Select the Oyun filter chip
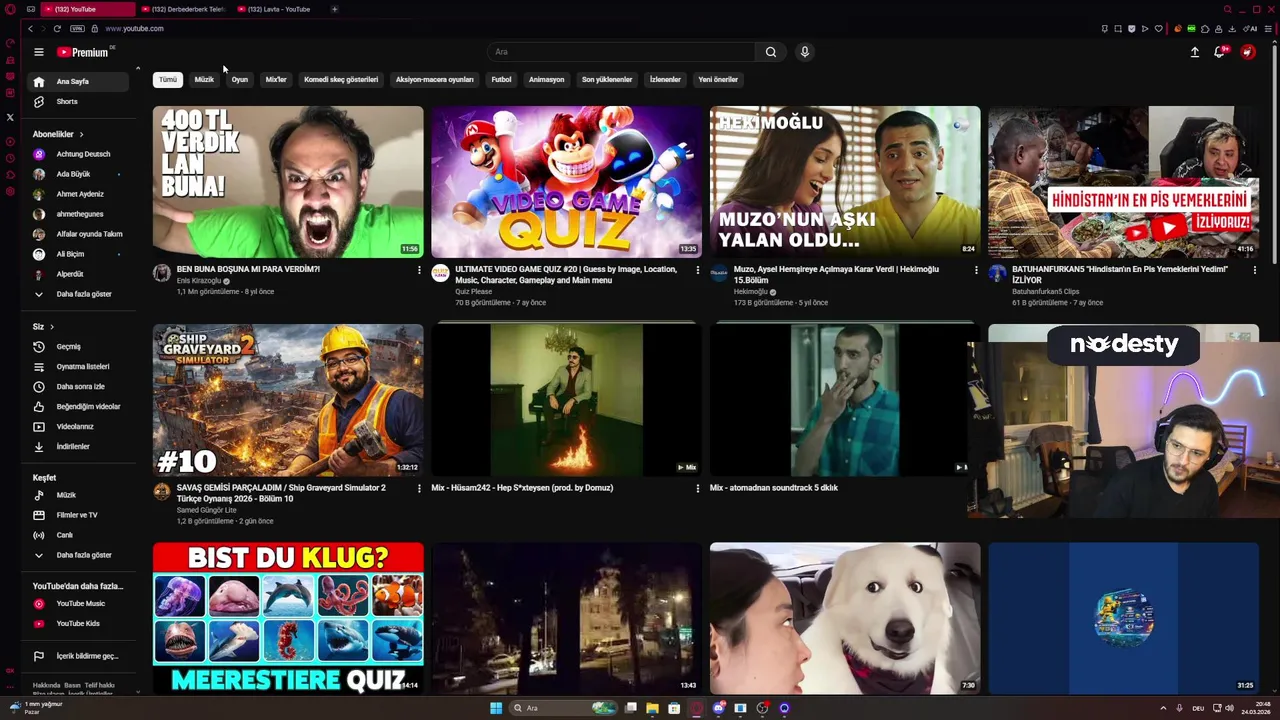This screenshot has height=720, width=1280. tap(240, 79)
